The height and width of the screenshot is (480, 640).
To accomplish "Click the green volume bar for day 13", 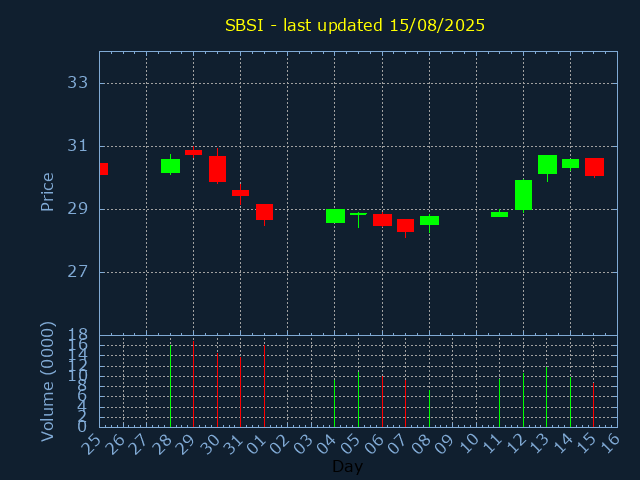I will (547, 397).
